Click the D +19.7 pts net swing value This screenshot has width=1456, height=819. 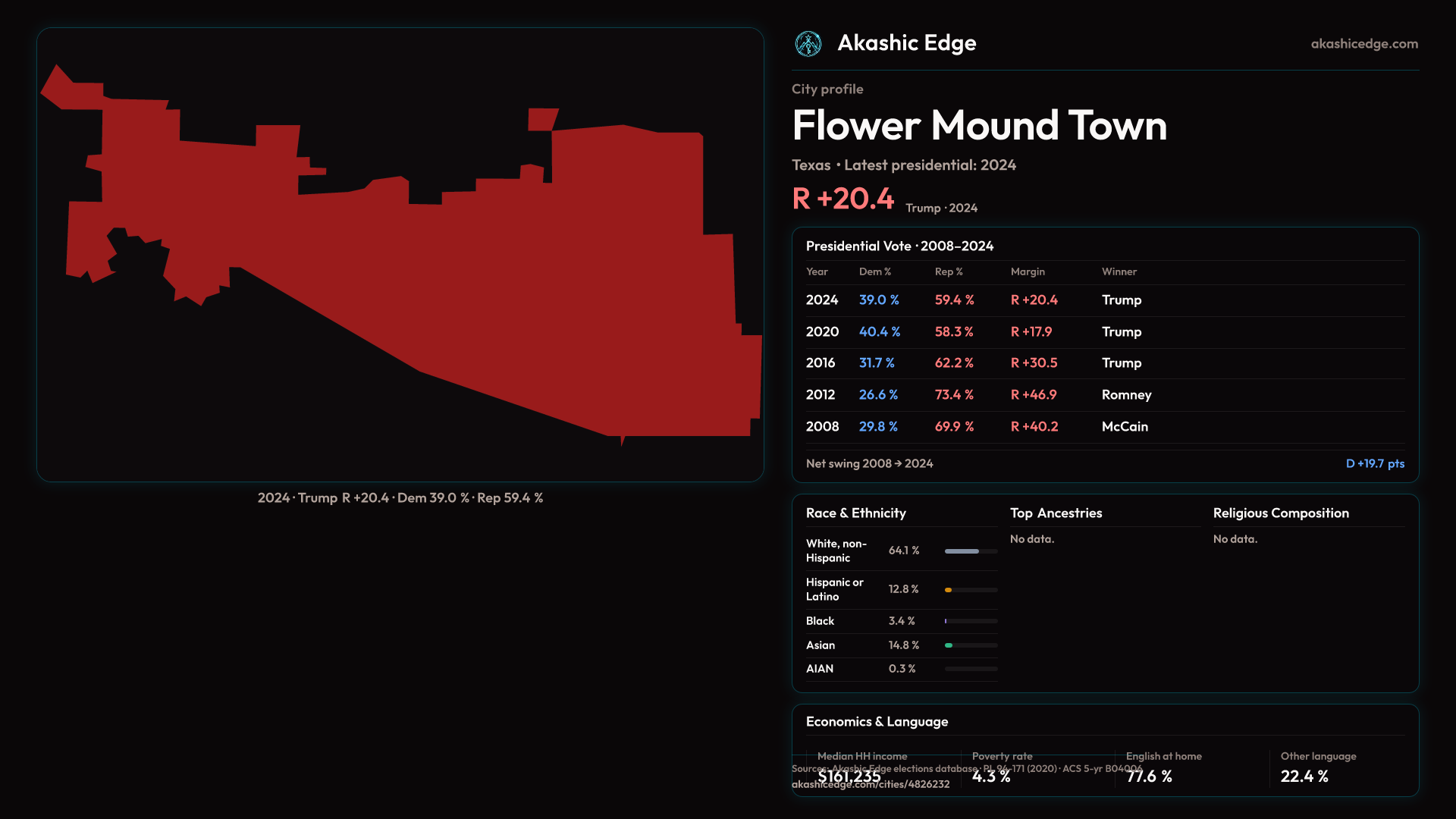click(1374, 463)
